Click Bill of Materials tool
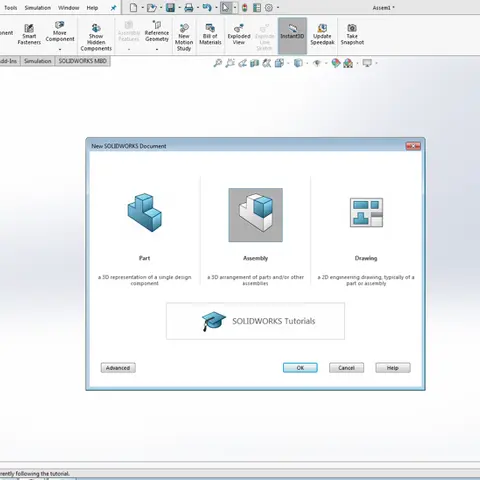Viewport: 480px width, 480px height. point(210,34)
